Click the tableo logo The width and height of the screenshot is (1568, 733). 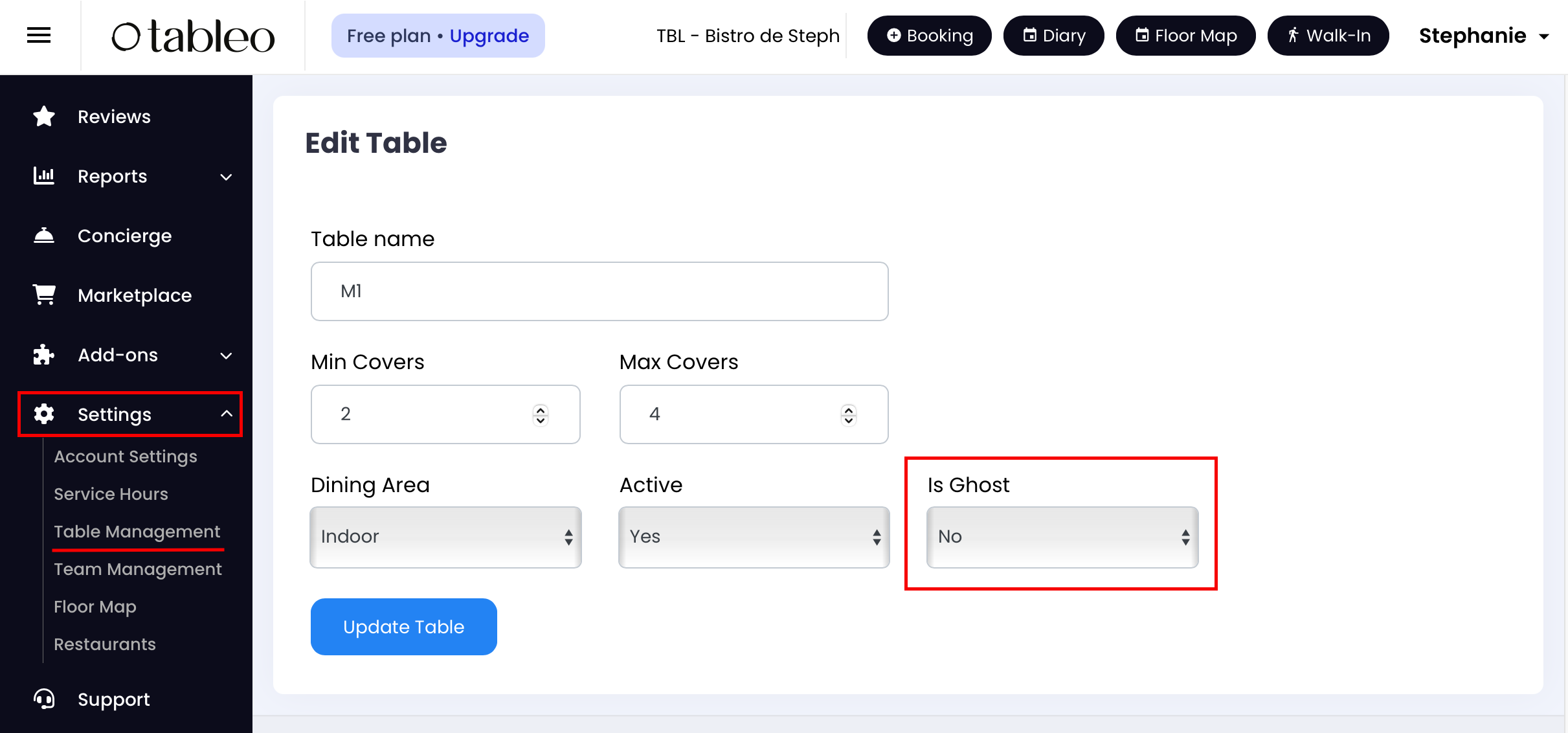tap(193, 36)
